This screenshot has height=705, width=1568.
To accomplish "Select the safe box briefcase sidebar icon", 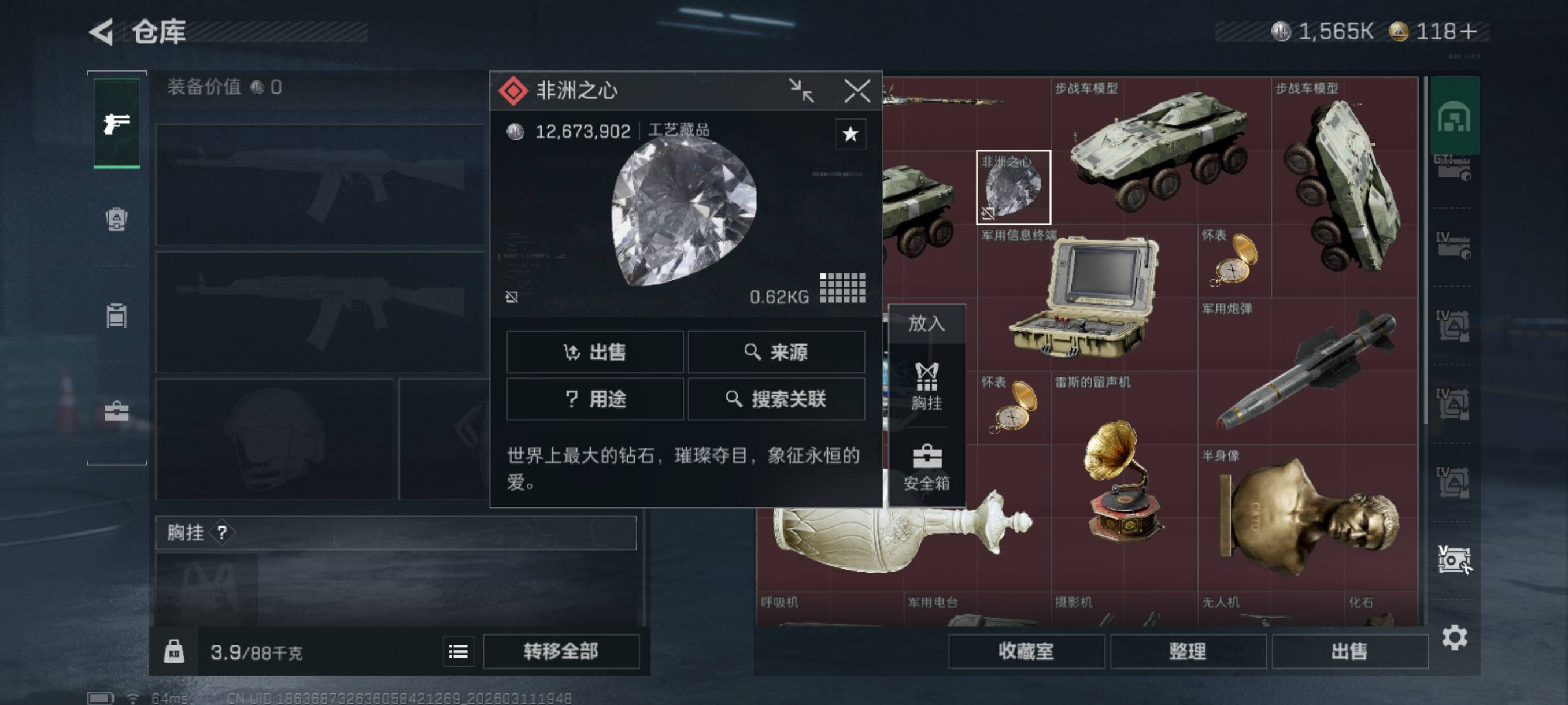I will [x=116, y=411].
